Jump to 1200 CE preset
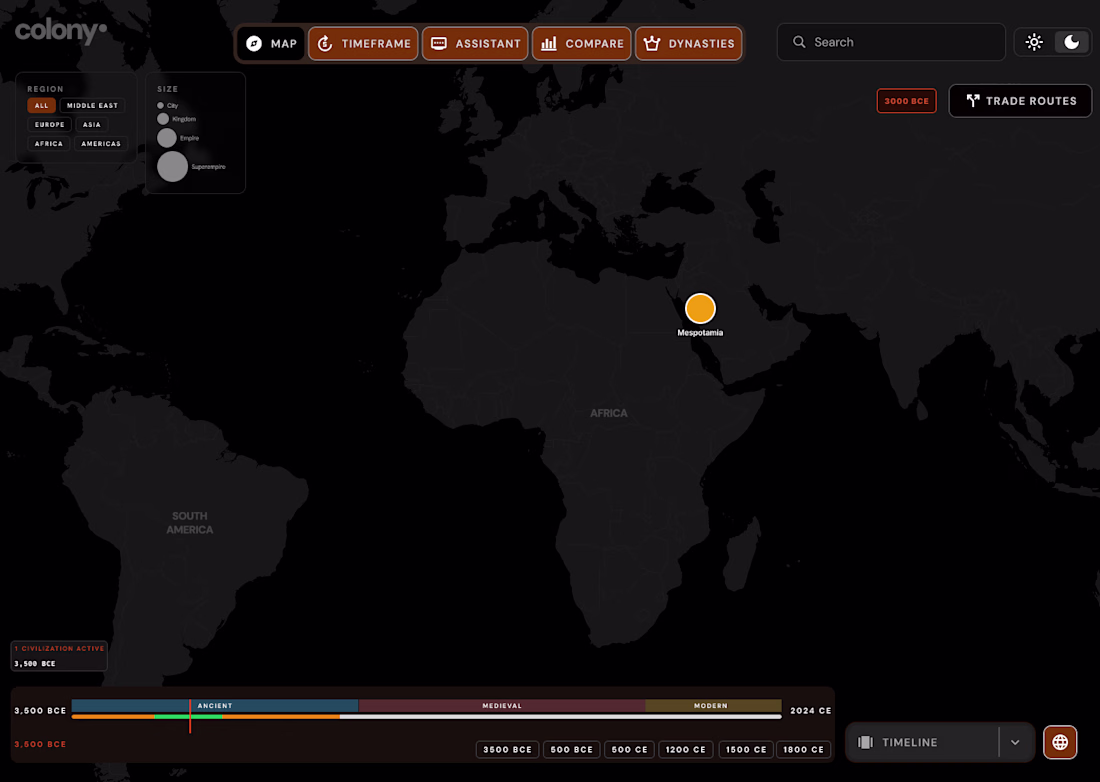1100x782 pixels. point(685,749)
